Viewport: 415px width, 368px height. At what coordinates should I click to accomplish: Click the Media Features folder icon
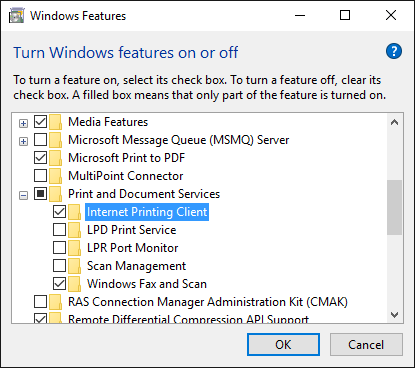click(55, 122)
